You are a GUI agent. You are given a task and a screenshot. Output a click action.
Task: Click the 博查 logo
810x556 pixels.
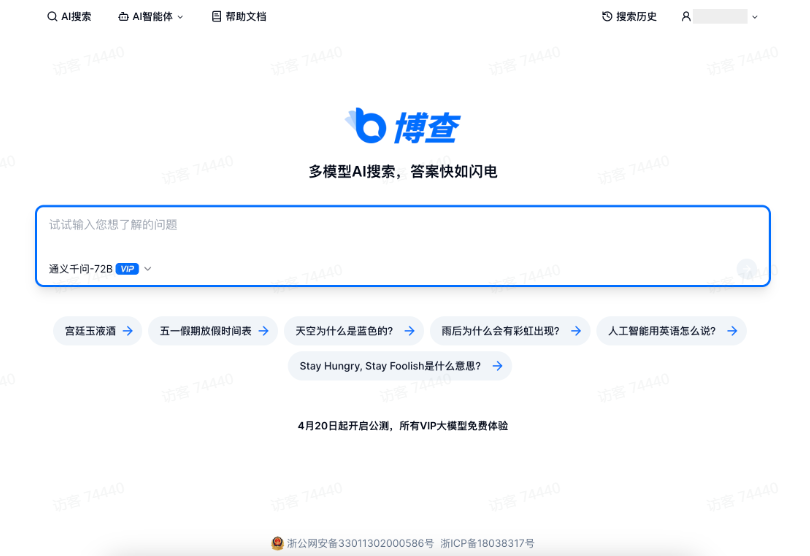point(402,126)
